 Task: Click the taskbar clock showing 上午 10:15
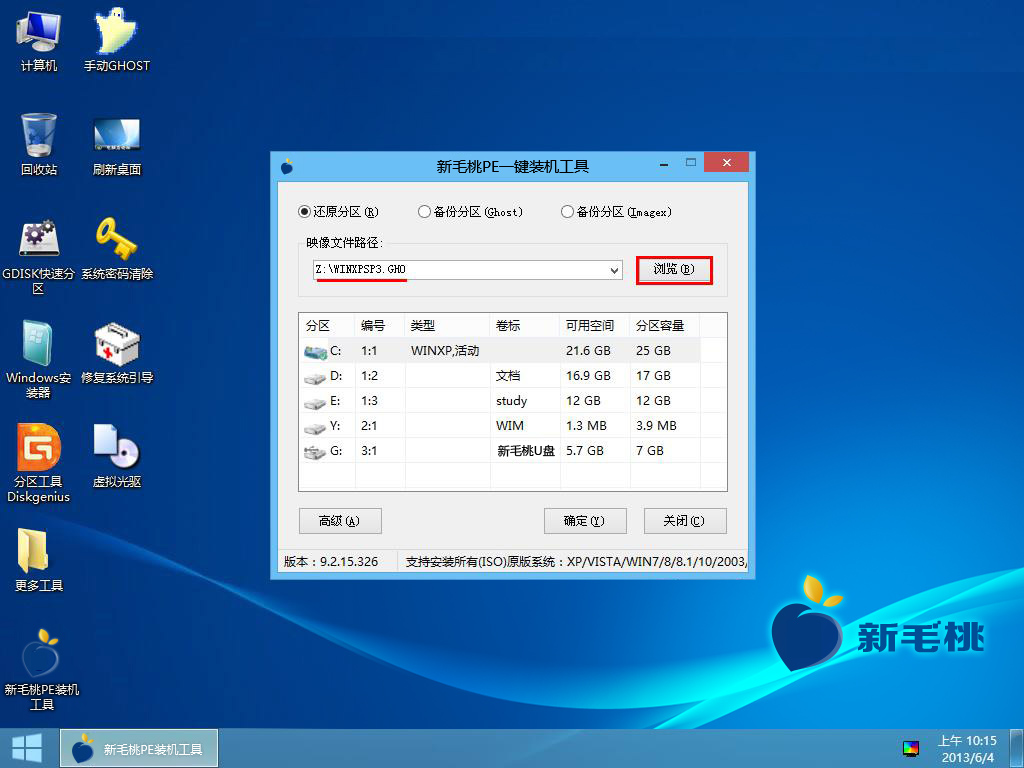pyautogui.click(x=967, y=749)
